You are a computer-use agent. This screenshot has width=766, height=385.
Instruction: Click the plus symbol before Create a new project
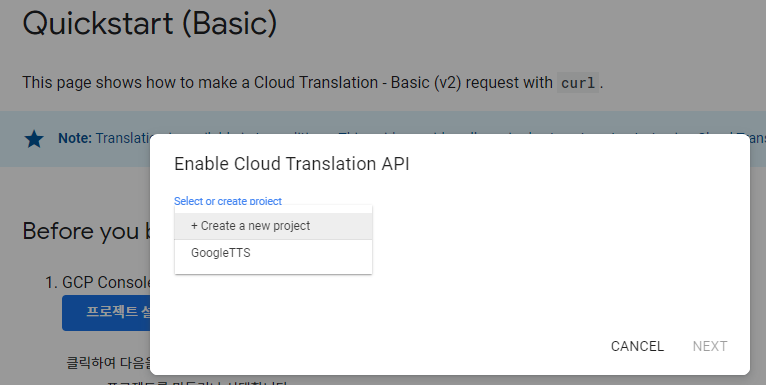point(194,226)
